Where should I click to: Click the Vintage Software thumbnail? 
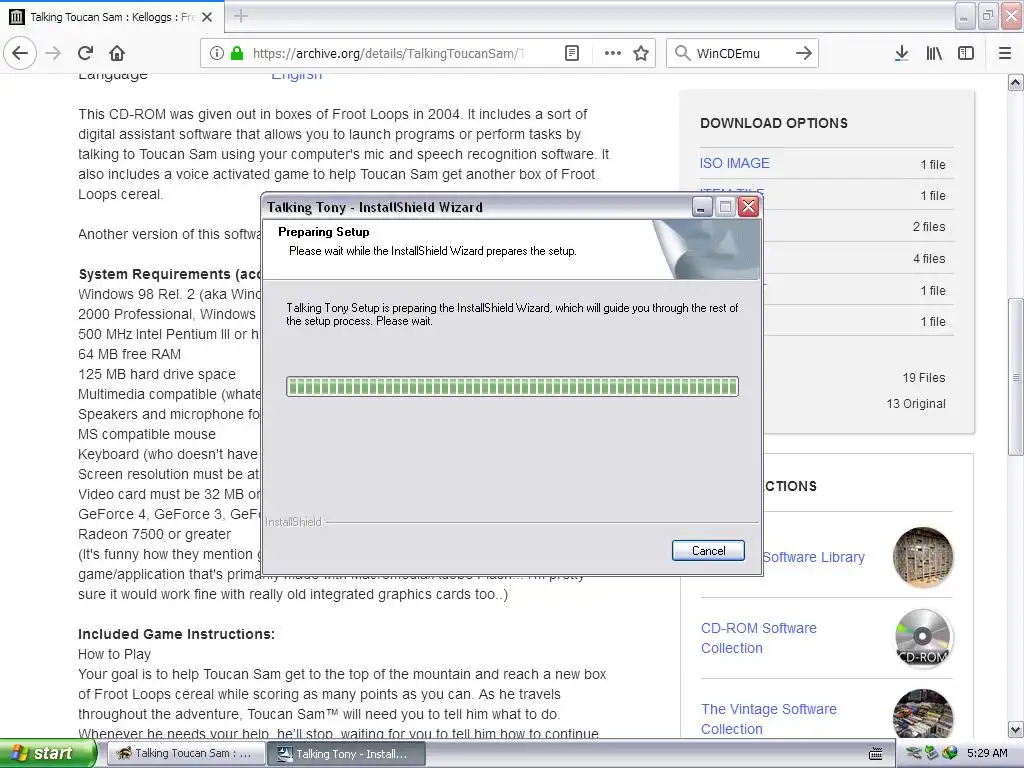point(923,714)
